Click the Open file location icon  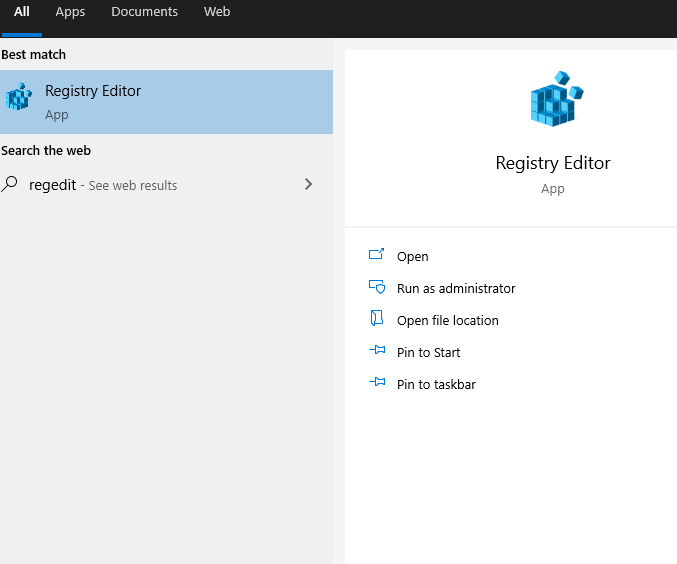pos(376,318)
